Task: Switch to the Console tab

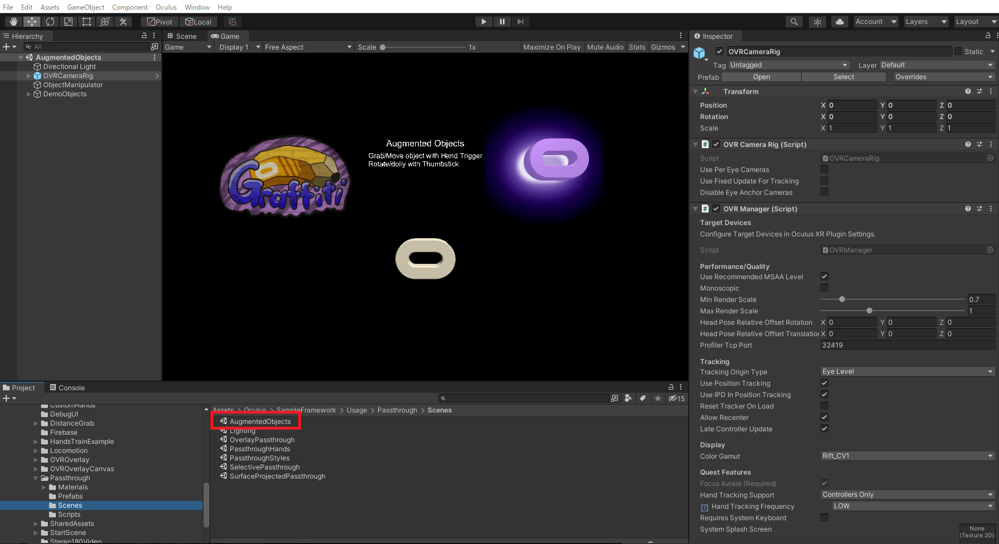Action: [67, 388]
